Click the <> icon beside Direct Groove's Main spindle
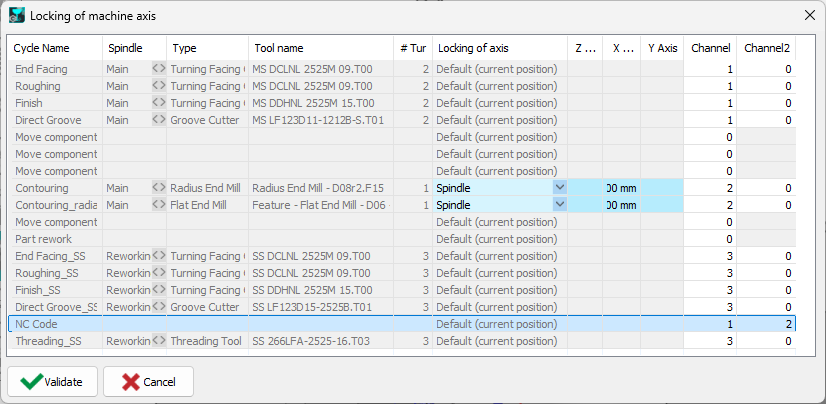The image size is (826, 404). [x=158, y=120]
